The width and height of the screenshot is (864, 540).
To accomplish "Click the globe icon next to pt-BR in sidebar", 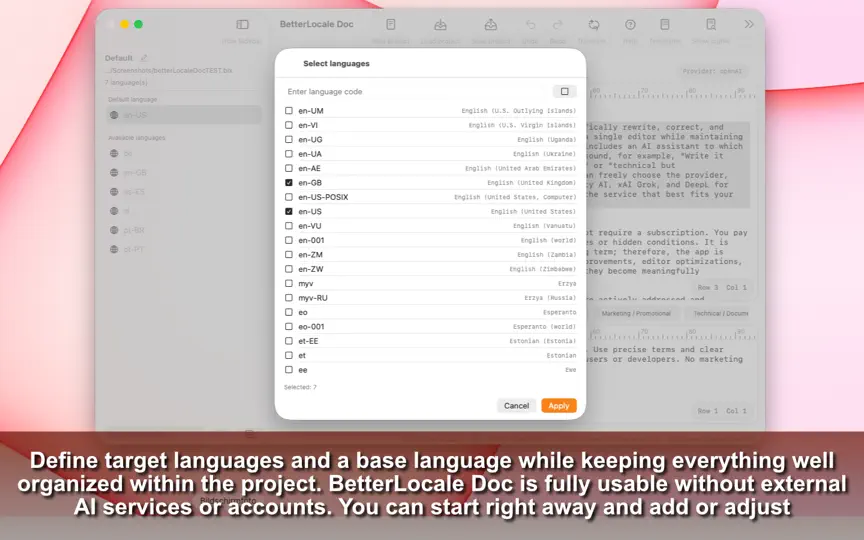I will click(114, 230).
